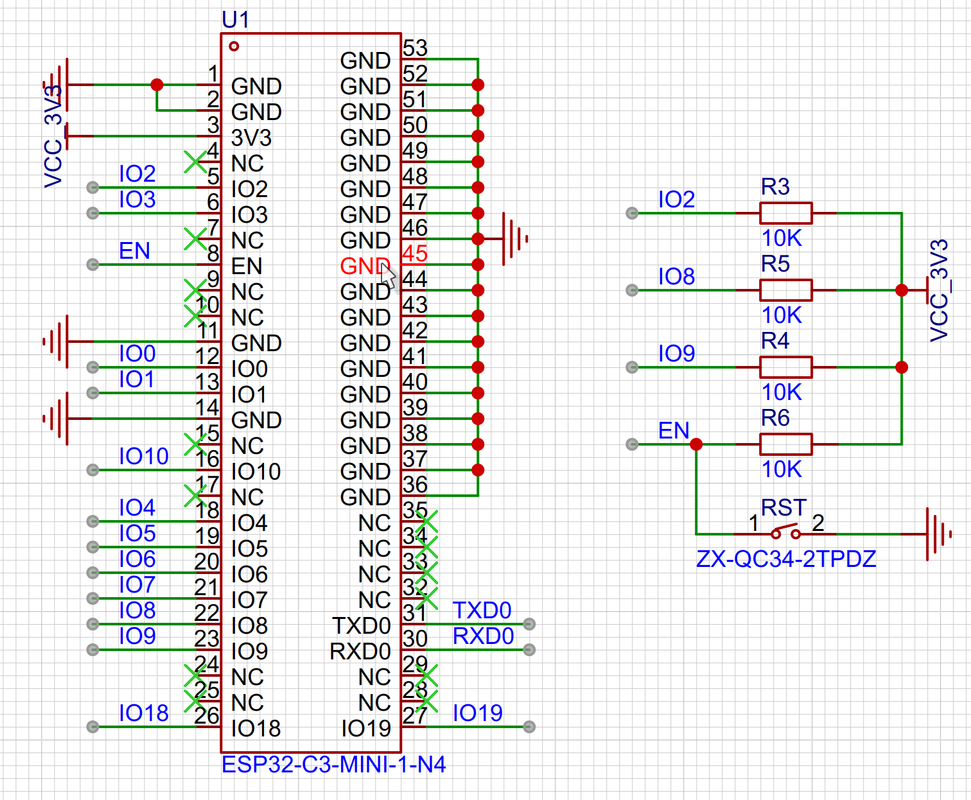Click the IO2 net label beside pin 5

(137, 173)
